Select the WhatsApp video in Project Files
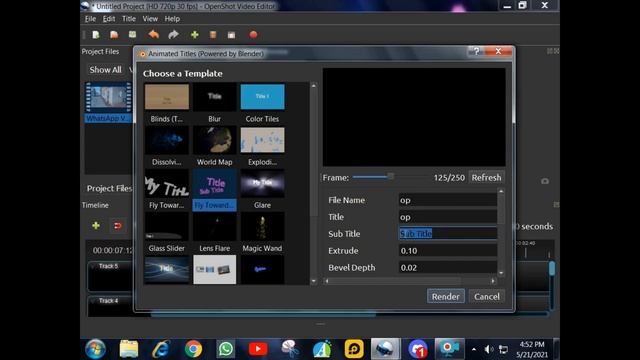Viewport: 640px width, 360px height. point(108,102)
